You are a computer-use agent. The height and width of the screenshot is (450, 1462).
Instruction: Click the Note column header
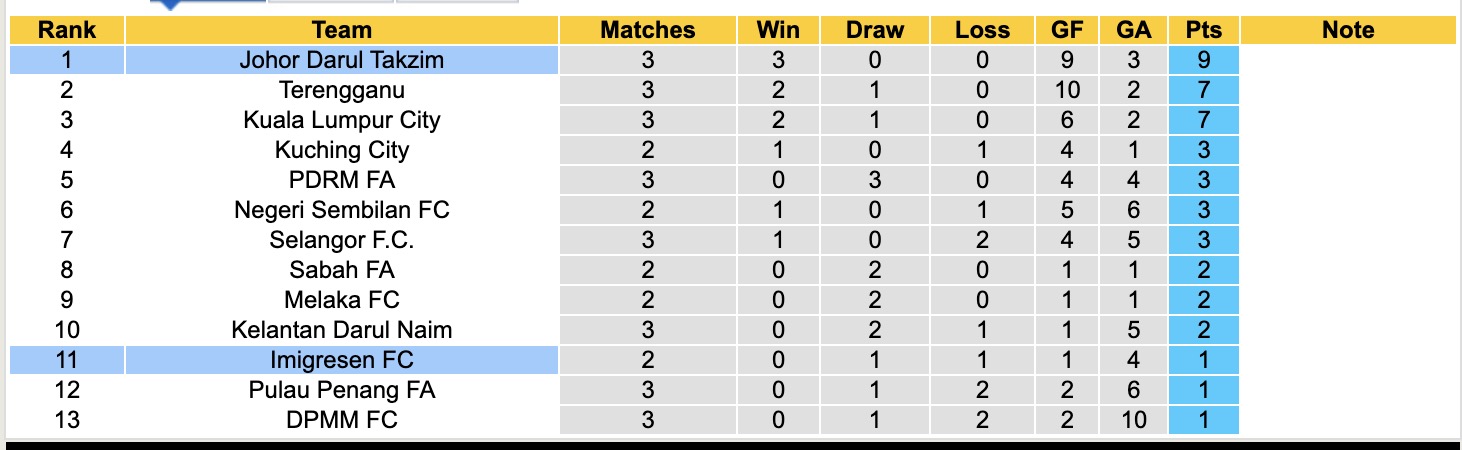point(1347,30)
